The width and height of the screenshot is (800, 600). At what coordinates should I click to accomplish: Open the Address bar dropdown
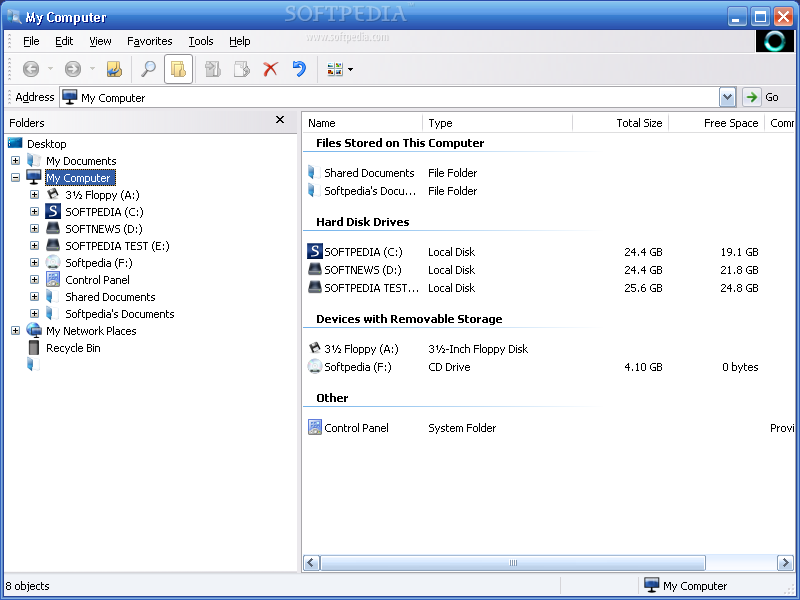(728, 97)
